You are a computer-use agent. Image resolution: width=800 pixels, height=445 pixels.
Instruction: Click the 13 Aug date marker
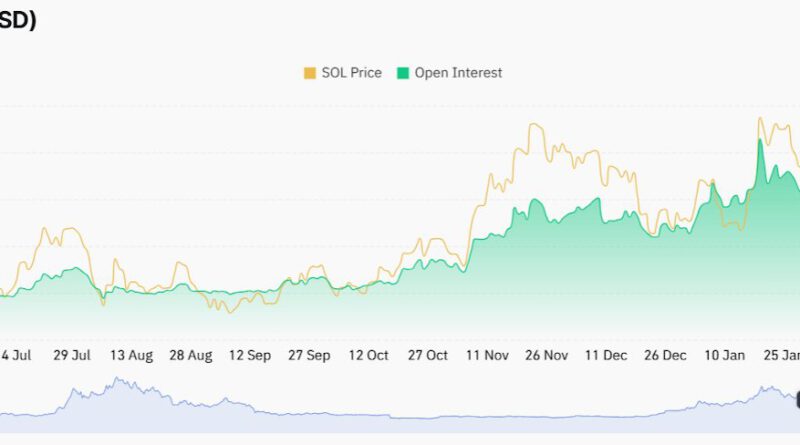click(x=131, y=355)
